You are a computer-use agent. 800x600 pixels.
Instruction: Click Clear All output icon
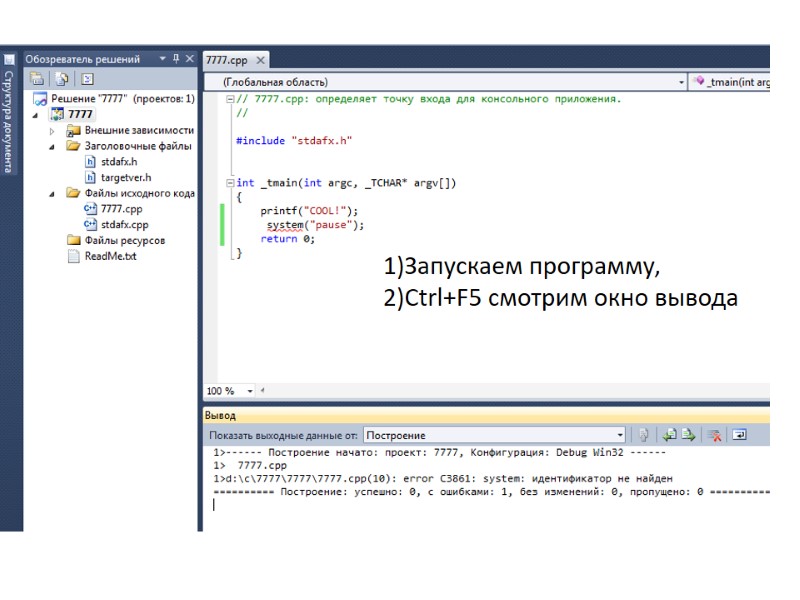pyautogui.click(x=715, y=435)
